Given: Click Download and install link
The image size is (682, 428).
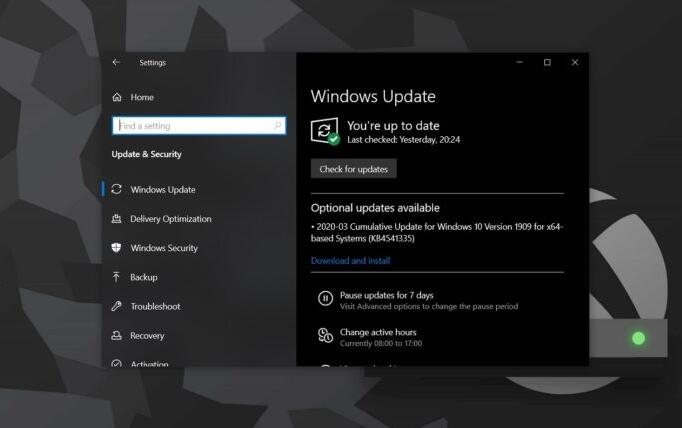Looking at the screenshot, I should [x=351, y=261].
